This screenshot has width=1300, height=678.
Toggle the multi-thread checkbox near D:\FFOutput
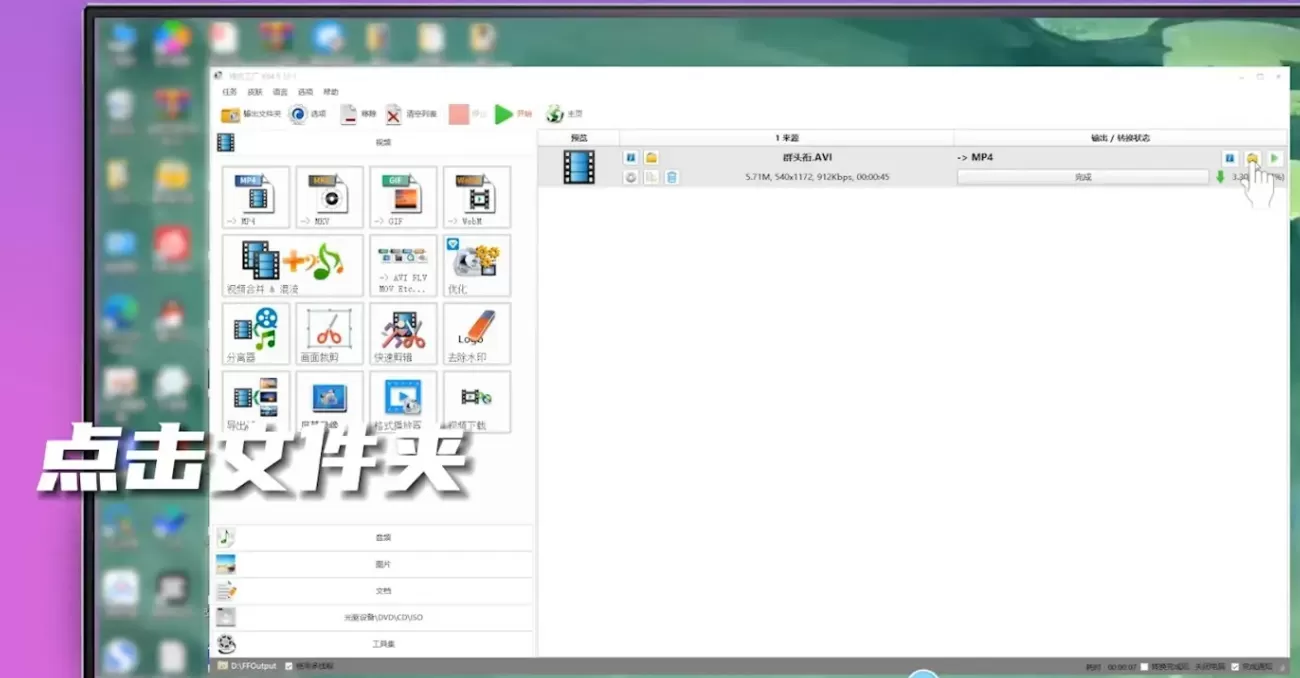pos(289,666)
